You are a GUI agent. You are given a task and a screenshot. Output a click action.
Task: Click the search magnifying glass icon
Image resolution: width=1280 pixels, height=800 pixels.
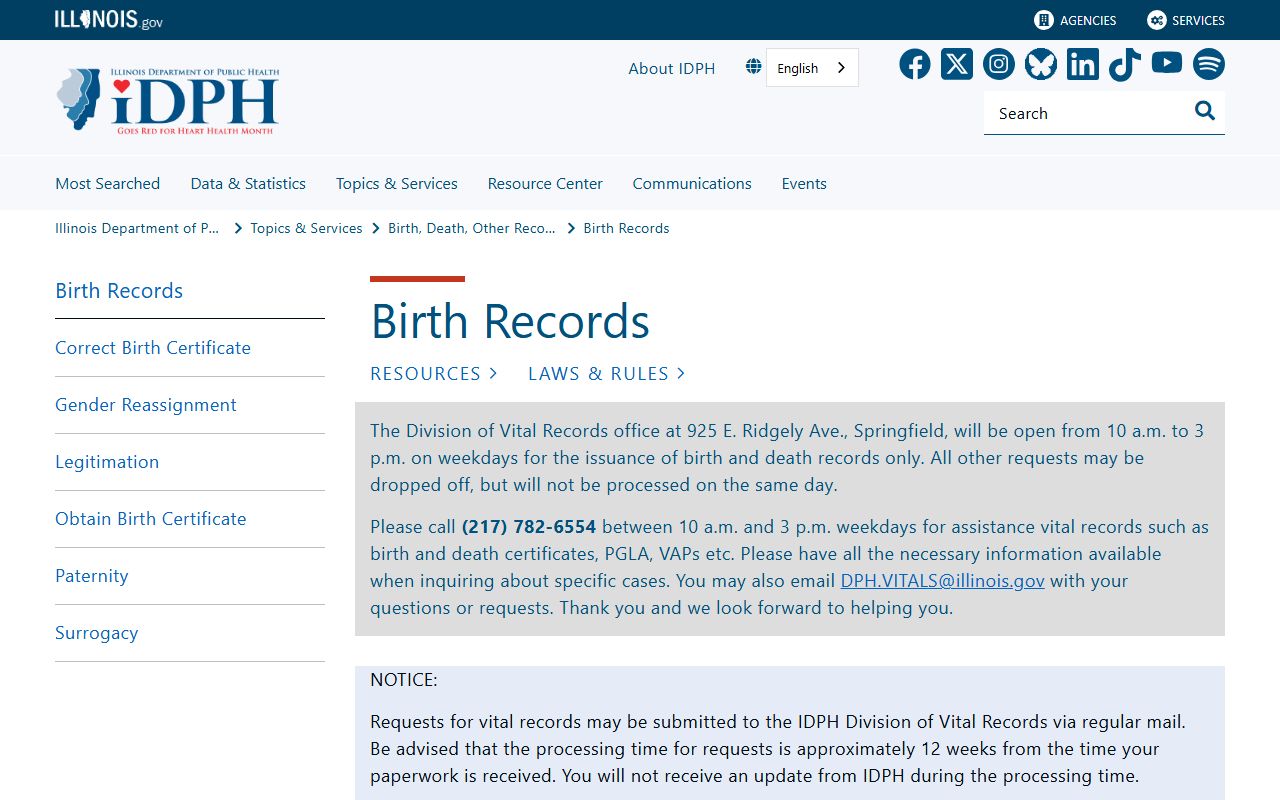pos(1205,111)
